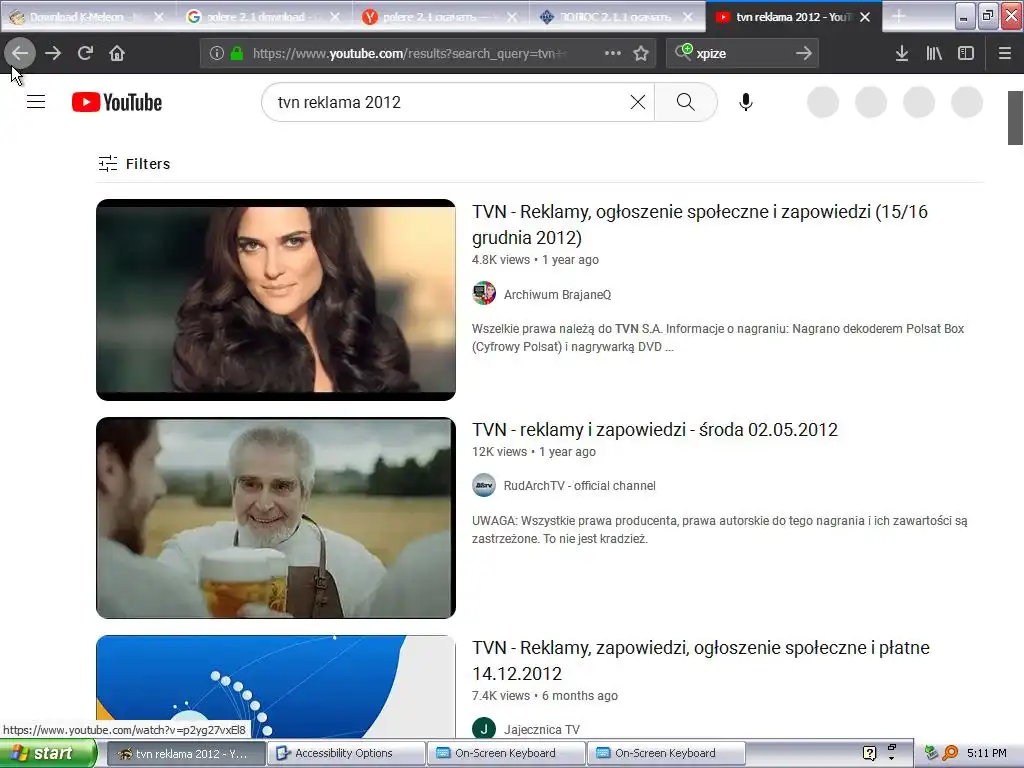Click the '12K views • 1 year ago' text
This screenshot has height=768, width=1024.
click(534, 451)
